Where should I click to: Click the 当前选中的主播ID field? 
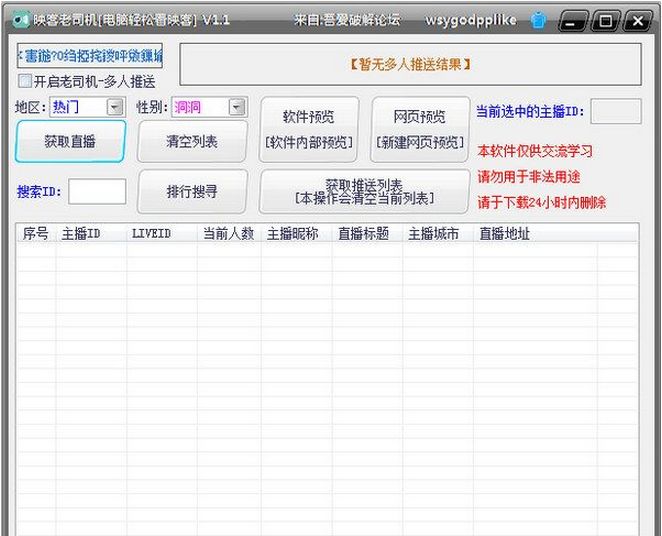(622, 111)
